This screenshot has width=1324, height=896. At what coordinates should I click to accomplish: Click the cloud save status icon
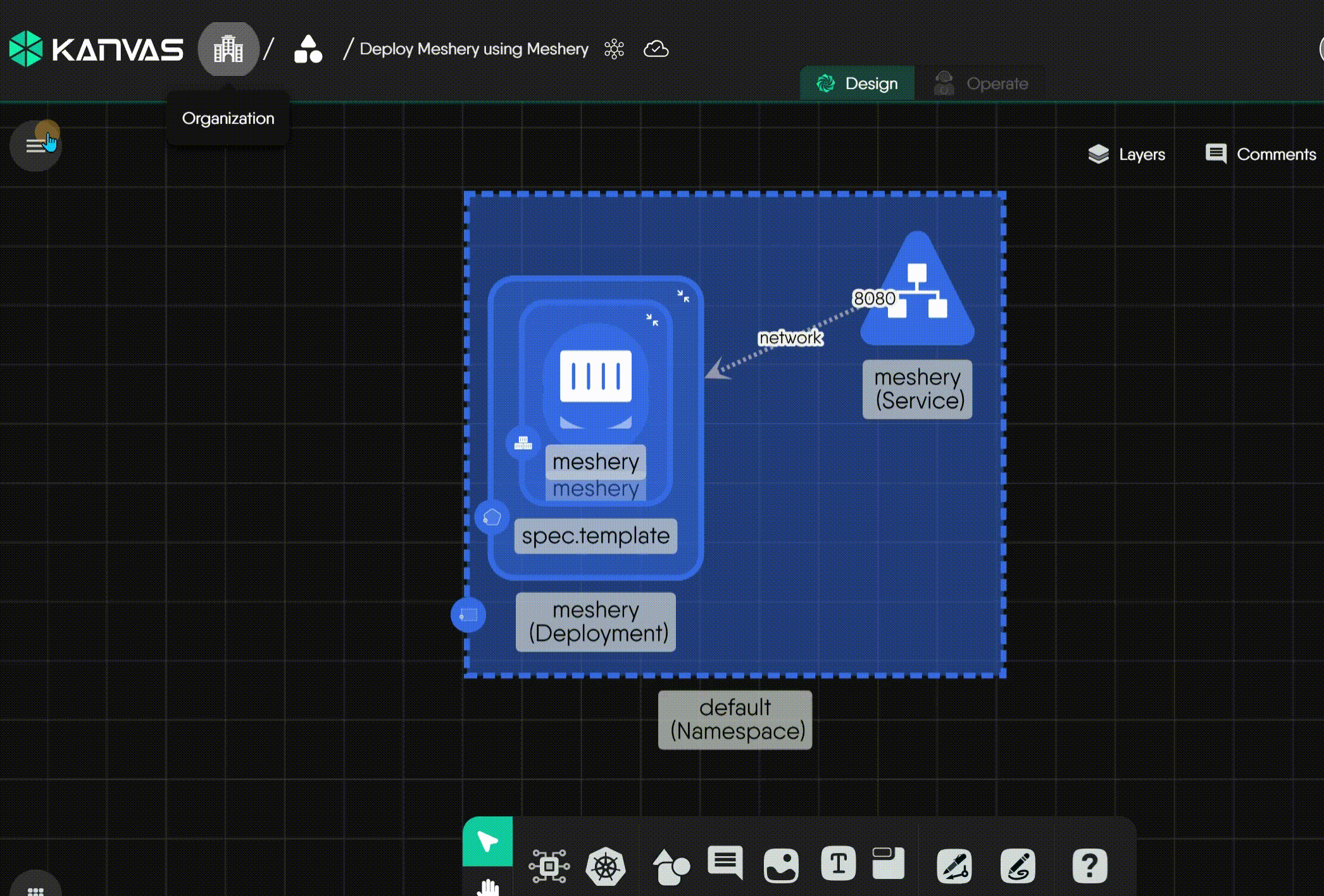(x=656, y=49)
